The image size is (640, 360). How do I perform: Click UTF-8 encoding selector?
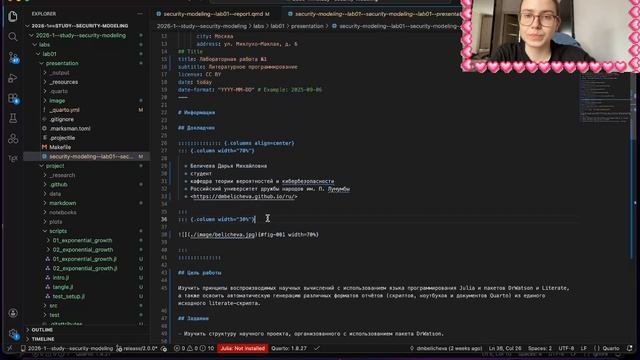pyautogui.click(x=567, y=349)
